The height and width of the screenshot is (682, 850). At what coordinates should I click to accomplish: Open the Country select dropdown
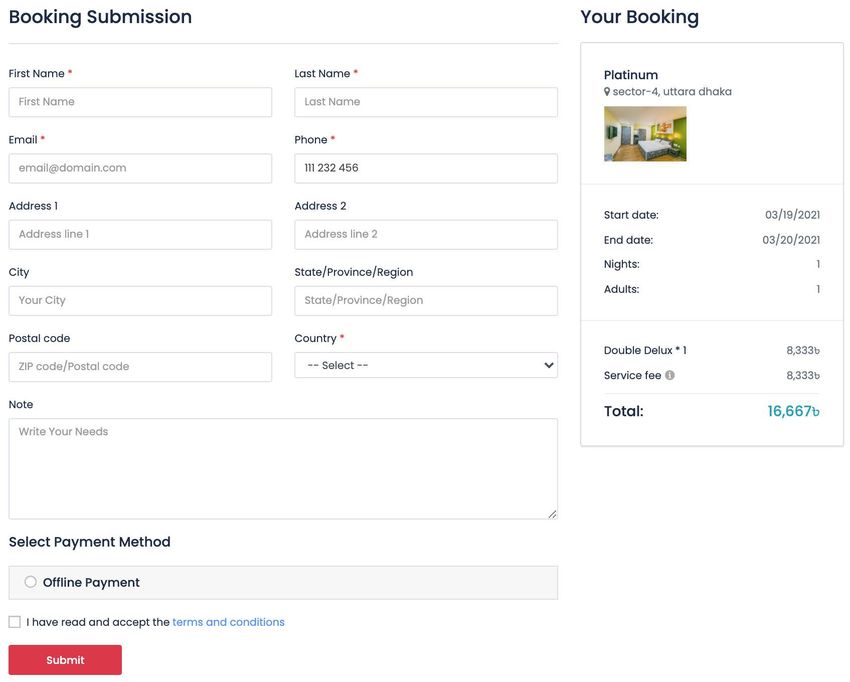click(x=426, y=365)
